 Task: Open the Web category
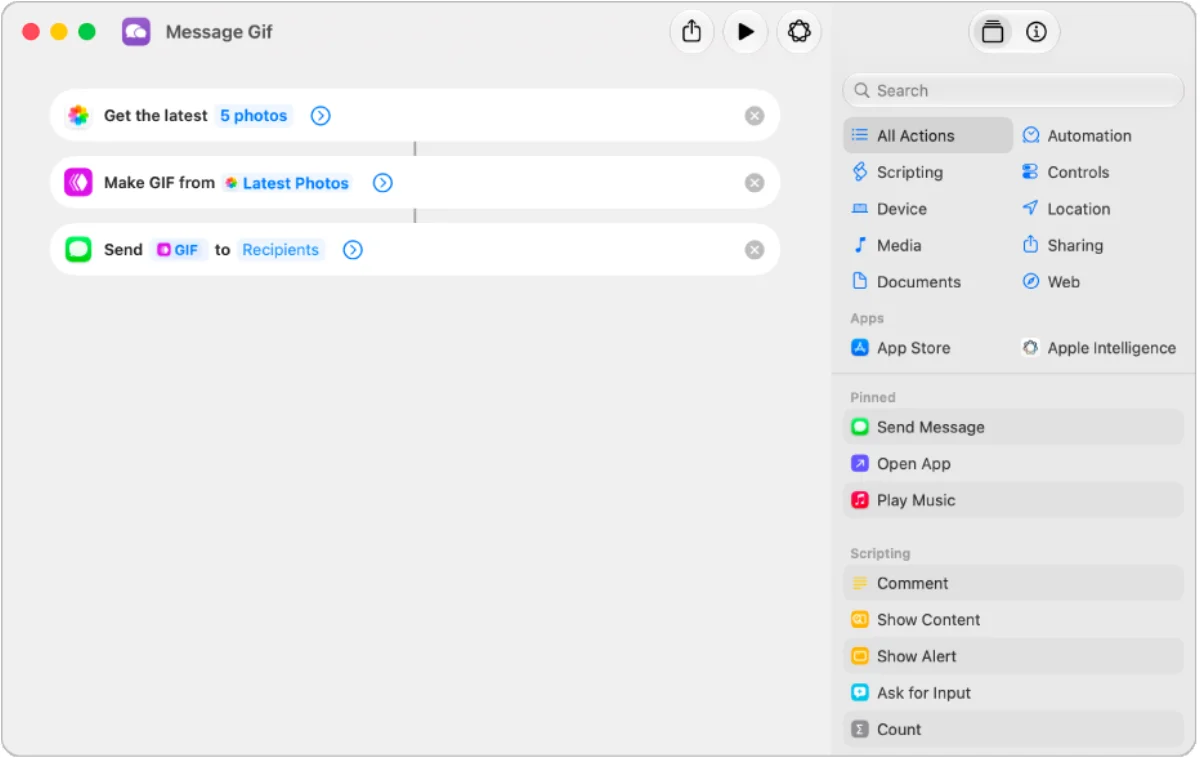pyautogui.click(x=1050, y=282)
